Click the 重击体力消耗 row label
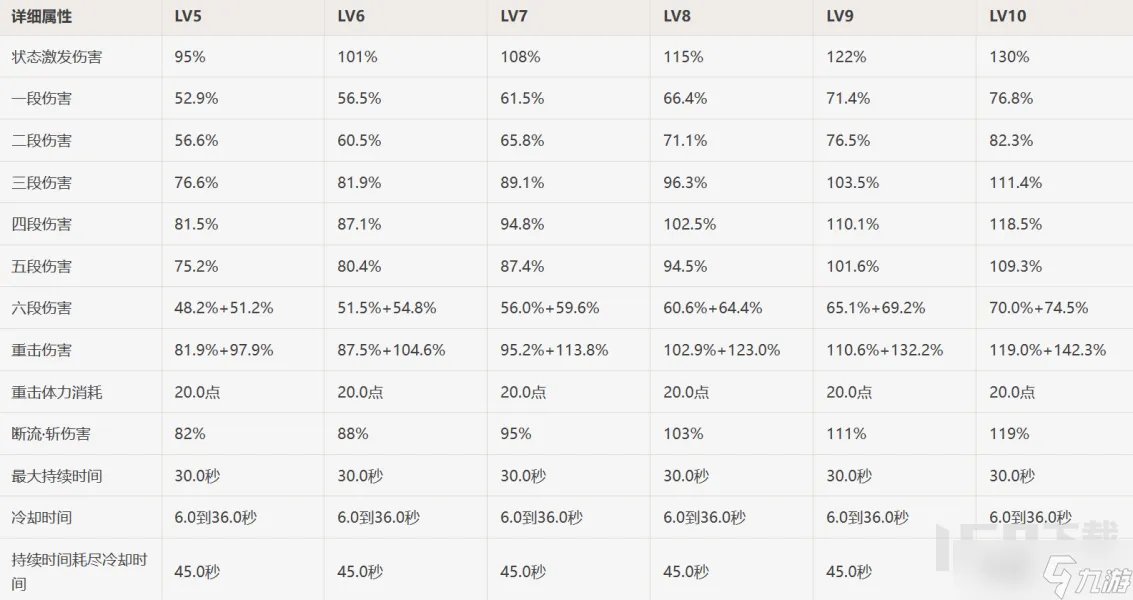1133x600 pixels. pos(56,392)
